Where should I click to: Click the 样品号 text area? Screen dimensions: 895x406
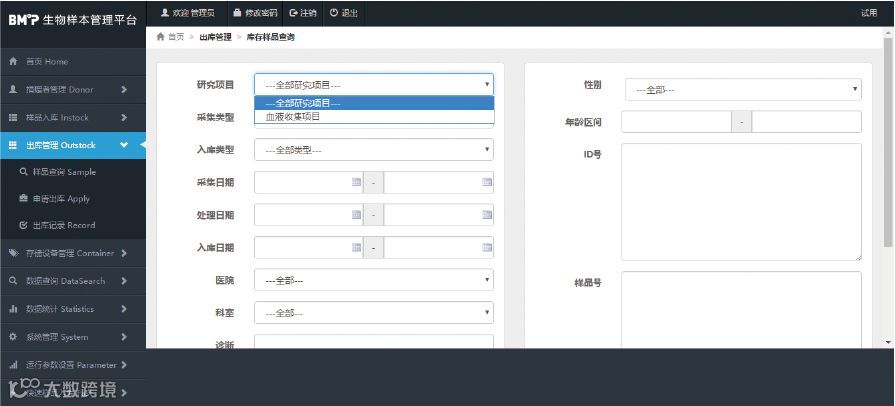[x=741, y=310]
